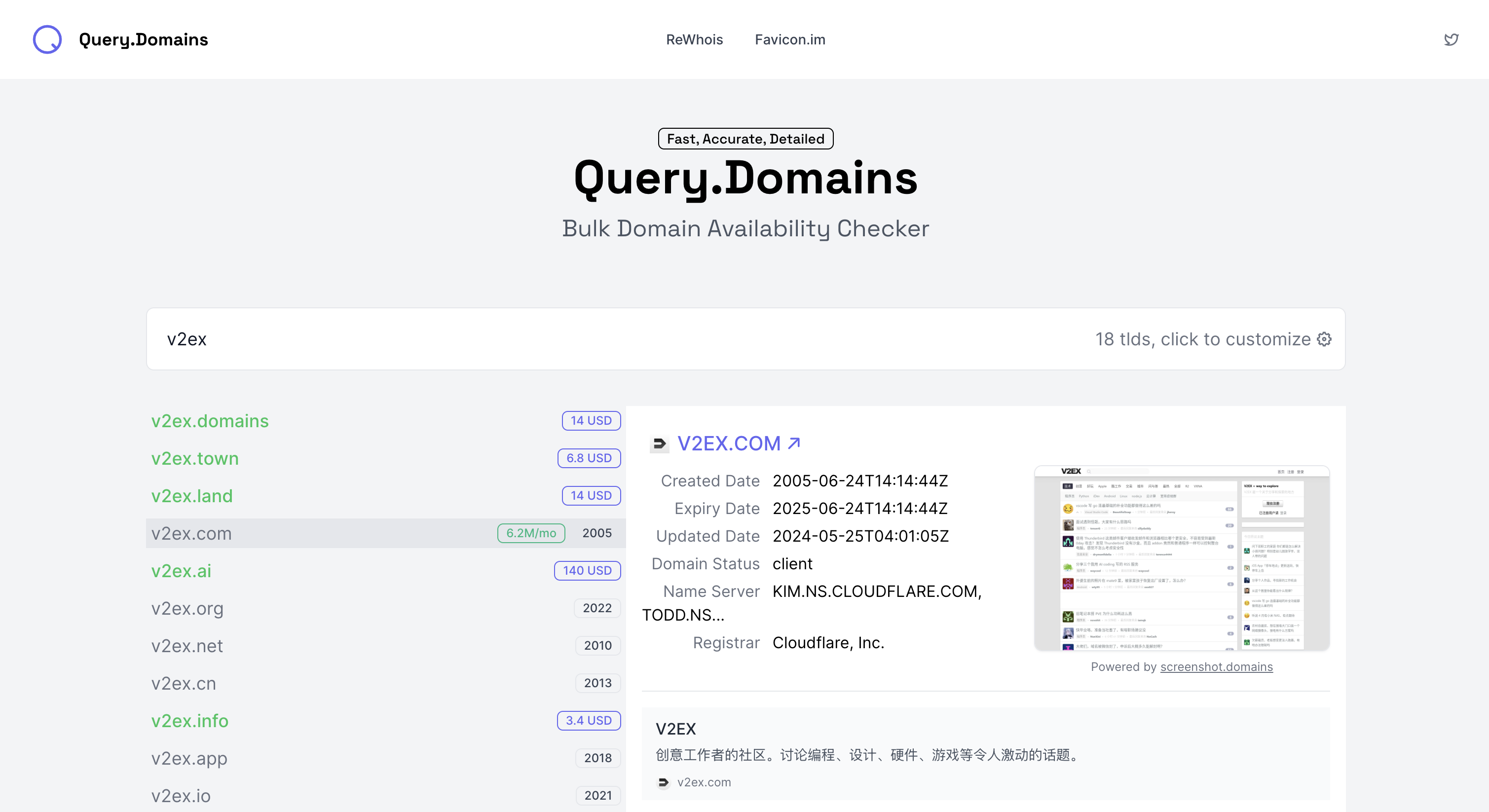Click the Expiry Date value 2025-06-24T14:14:44Z

coord(860,509)
